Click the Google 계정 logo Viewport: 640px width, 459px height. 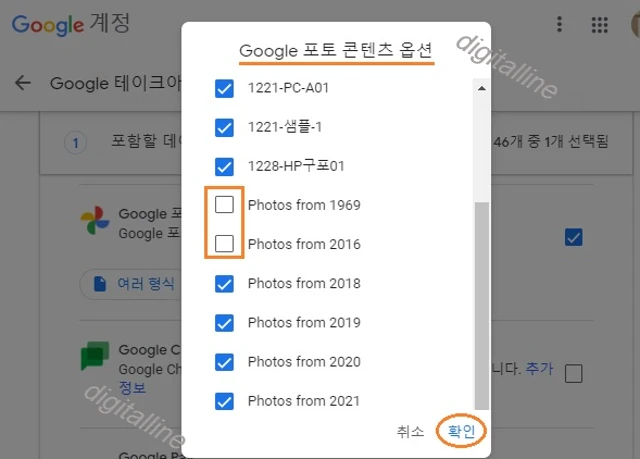point(71,24)
